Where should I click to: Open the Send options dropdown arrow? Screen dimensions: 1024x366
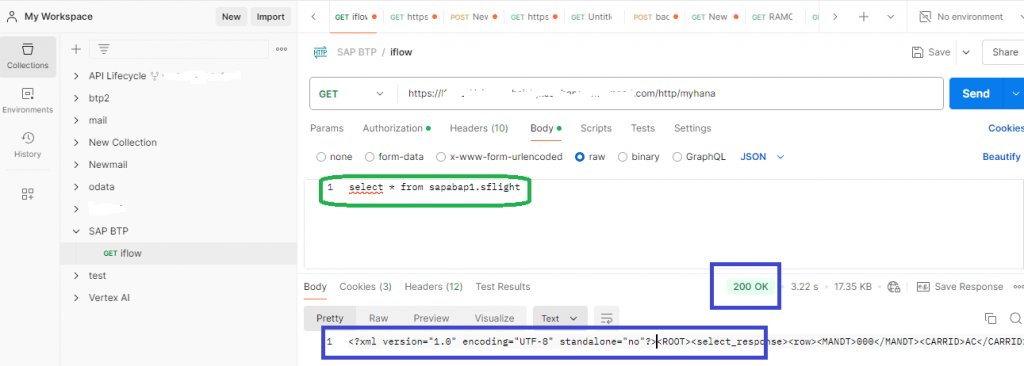tap(1015, 93)
